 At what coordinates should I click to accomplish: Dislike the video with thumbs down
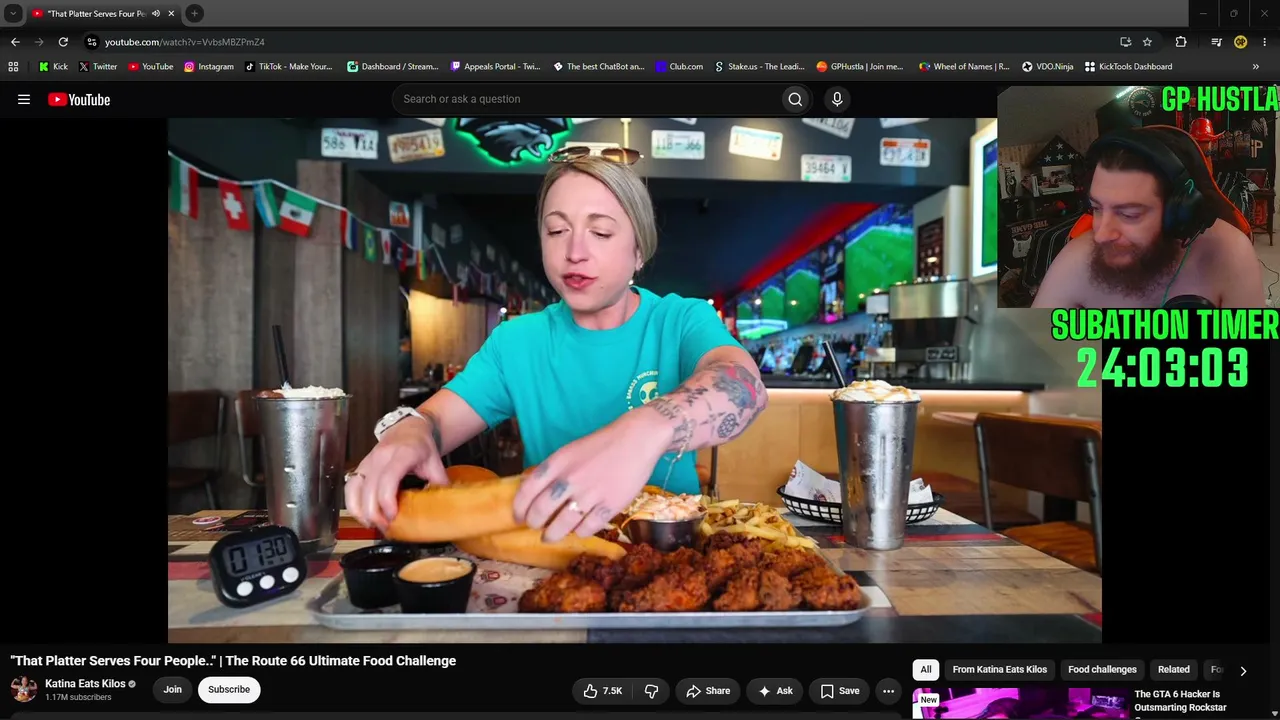[x=651, y=691]
